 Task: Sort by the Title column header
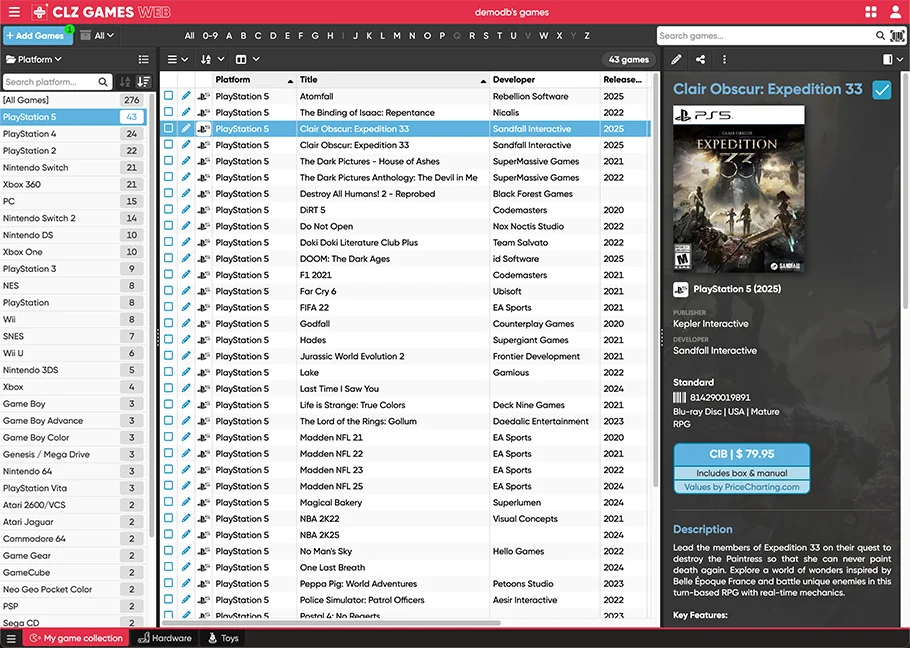(x=393, y=79)
